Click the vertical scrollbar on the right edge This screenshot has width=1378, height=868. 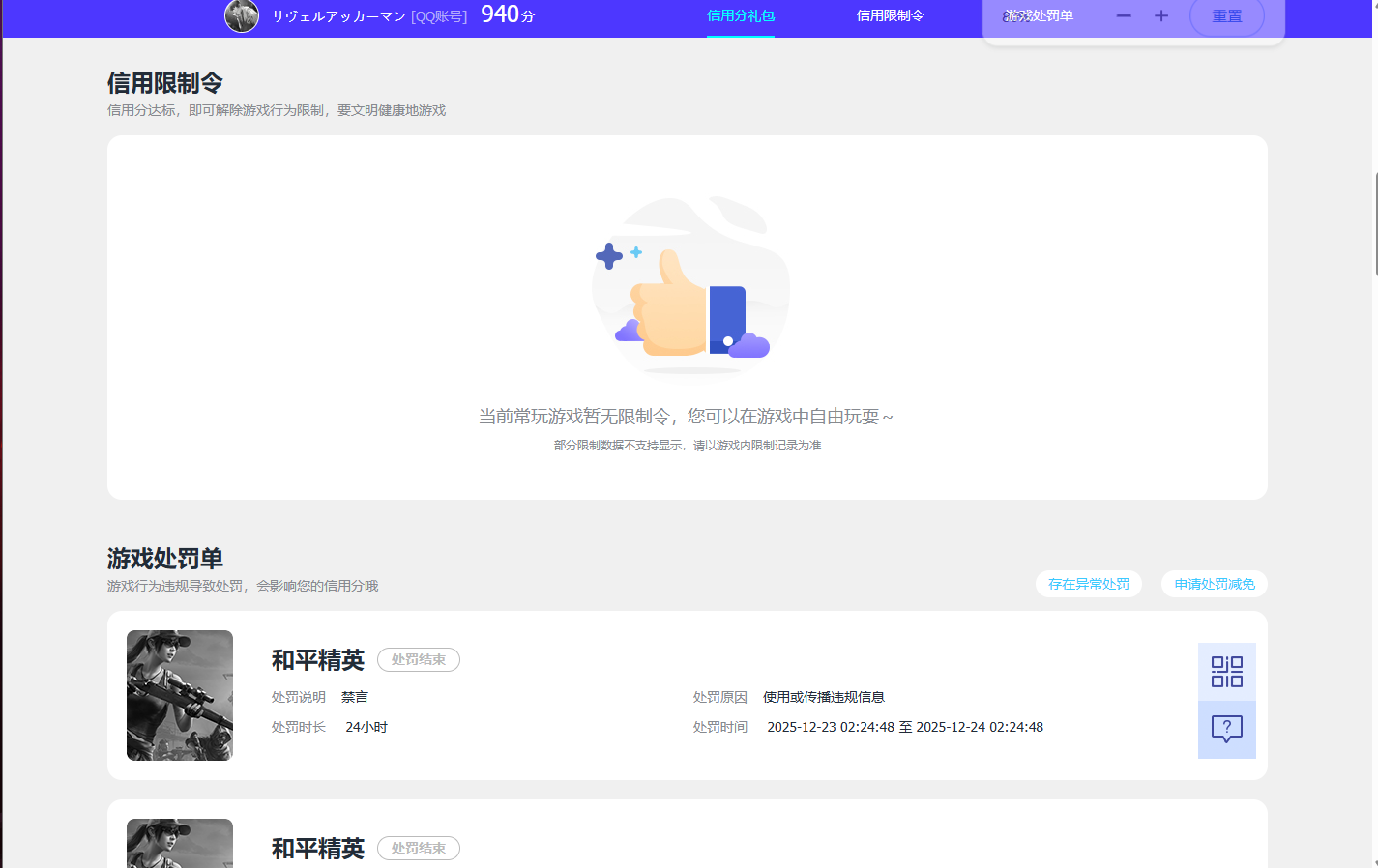tap(1372, 213)
